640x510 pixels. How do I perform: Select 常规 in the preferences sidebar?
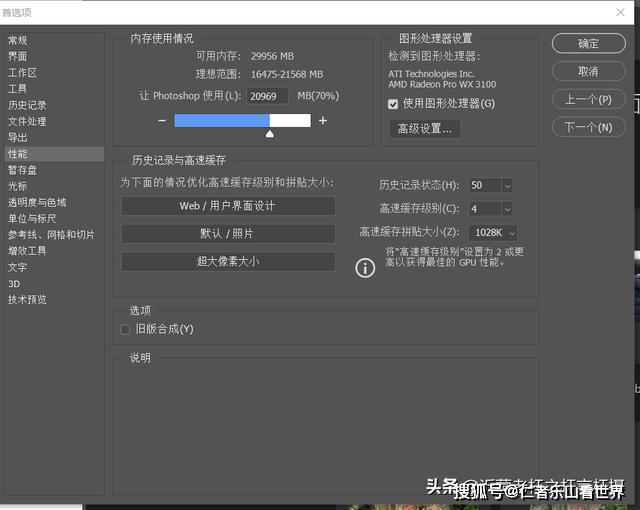18,40
